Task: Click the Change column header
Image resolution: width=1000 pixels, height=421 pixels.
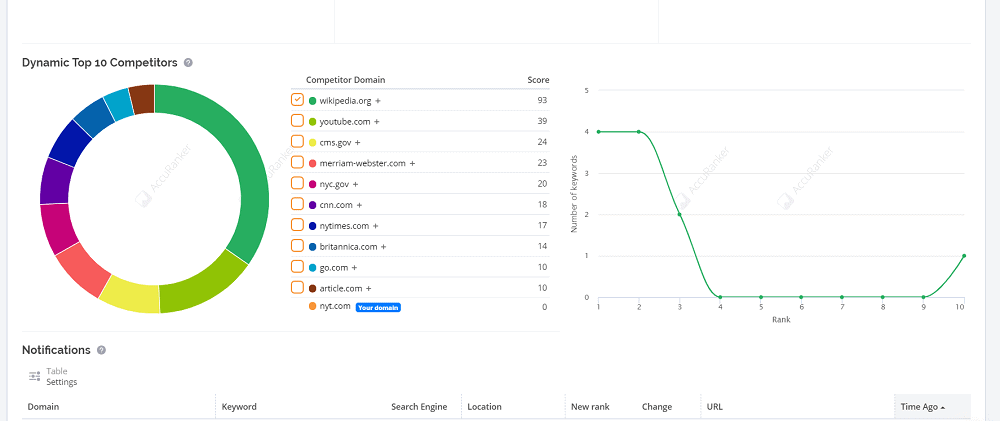Action: tap(657, 407)
